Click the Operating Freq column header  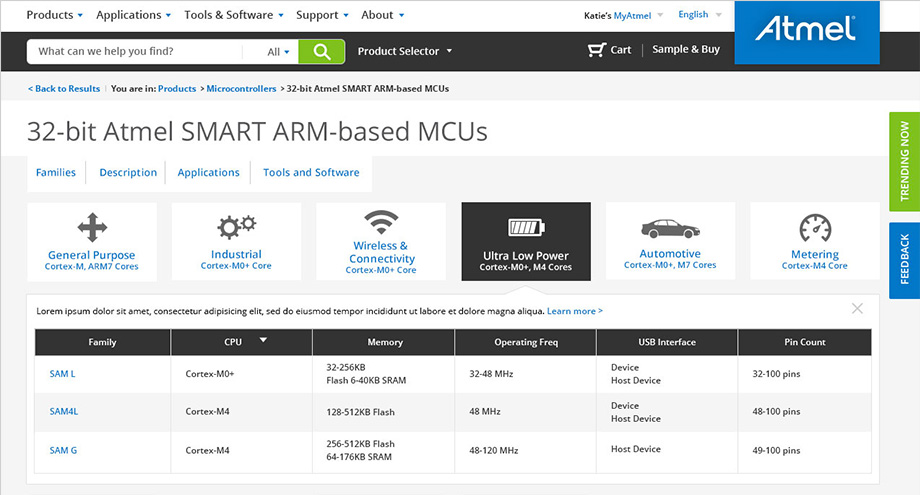click(526, 342)
